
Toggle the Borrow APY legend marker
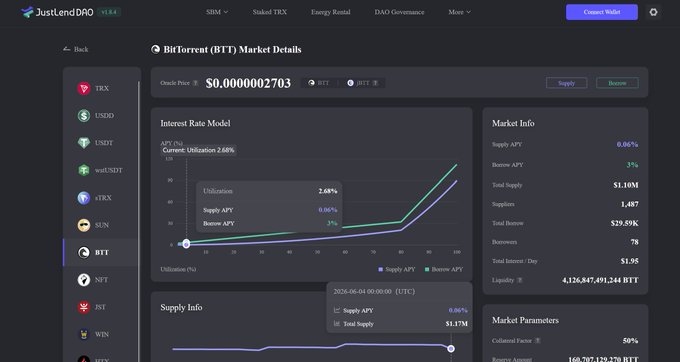pyautogui.click(x=427, y=270)
